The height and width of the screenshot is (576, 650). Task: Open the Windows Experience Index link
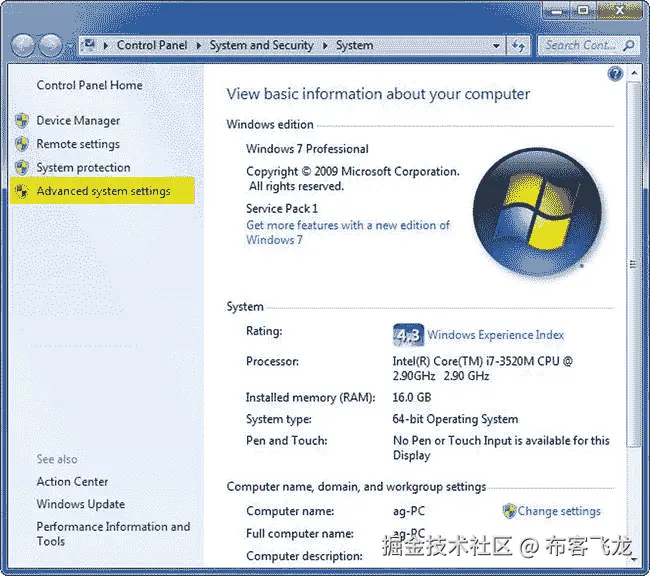click(x=495, y=335)
